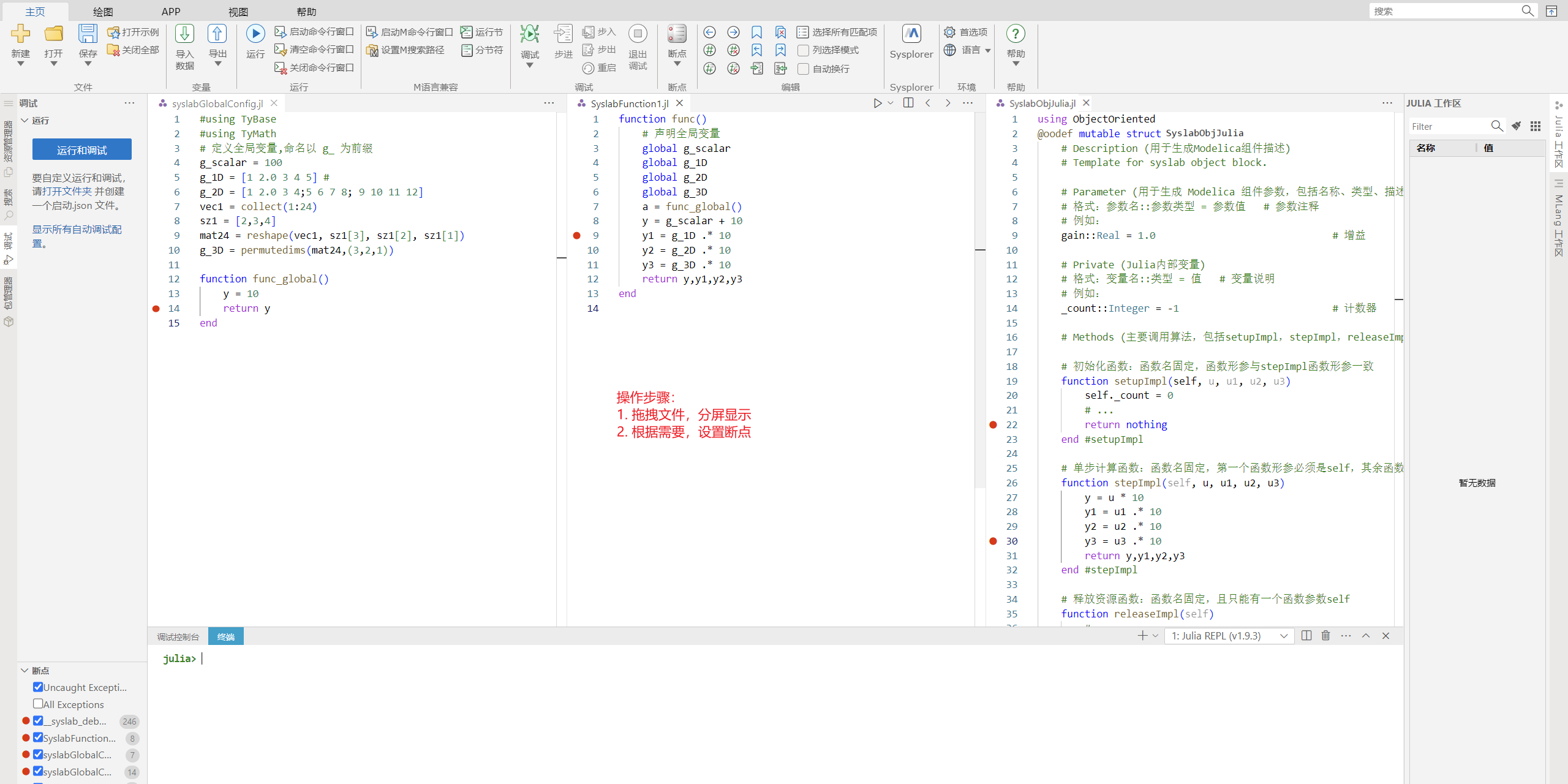1568x784 pixels.
Task: Click 关闭全部 button in ribbon
Action: click(133, 50)
